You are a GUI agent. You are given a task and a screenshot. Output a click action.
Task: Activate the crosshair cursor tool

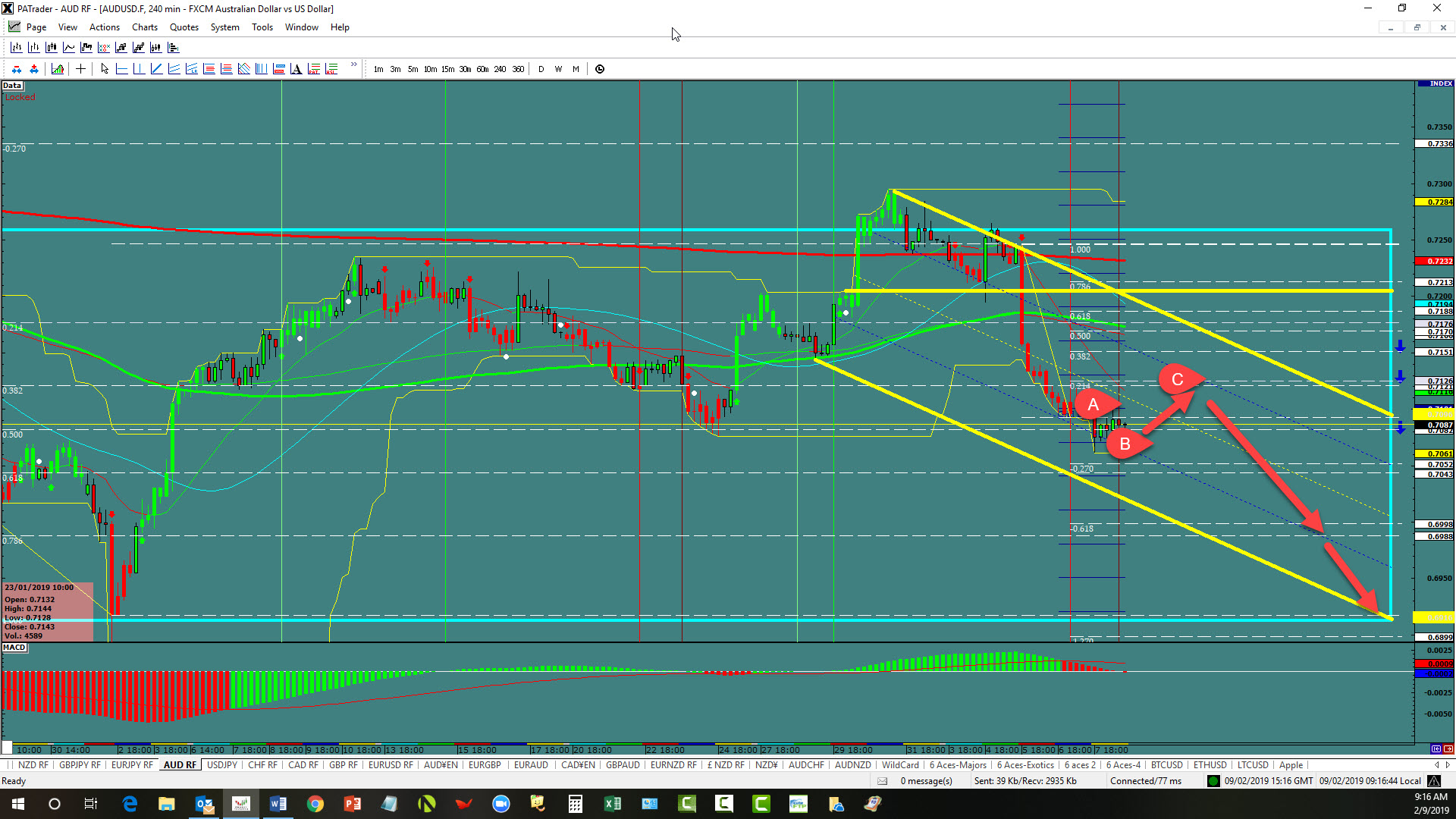pos(80,69)
